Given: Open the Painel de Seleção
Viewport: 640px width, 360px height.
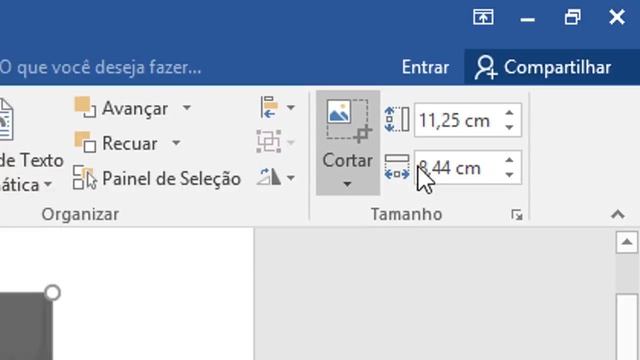Looking at the screenshot, I should (x=157, y=178).
